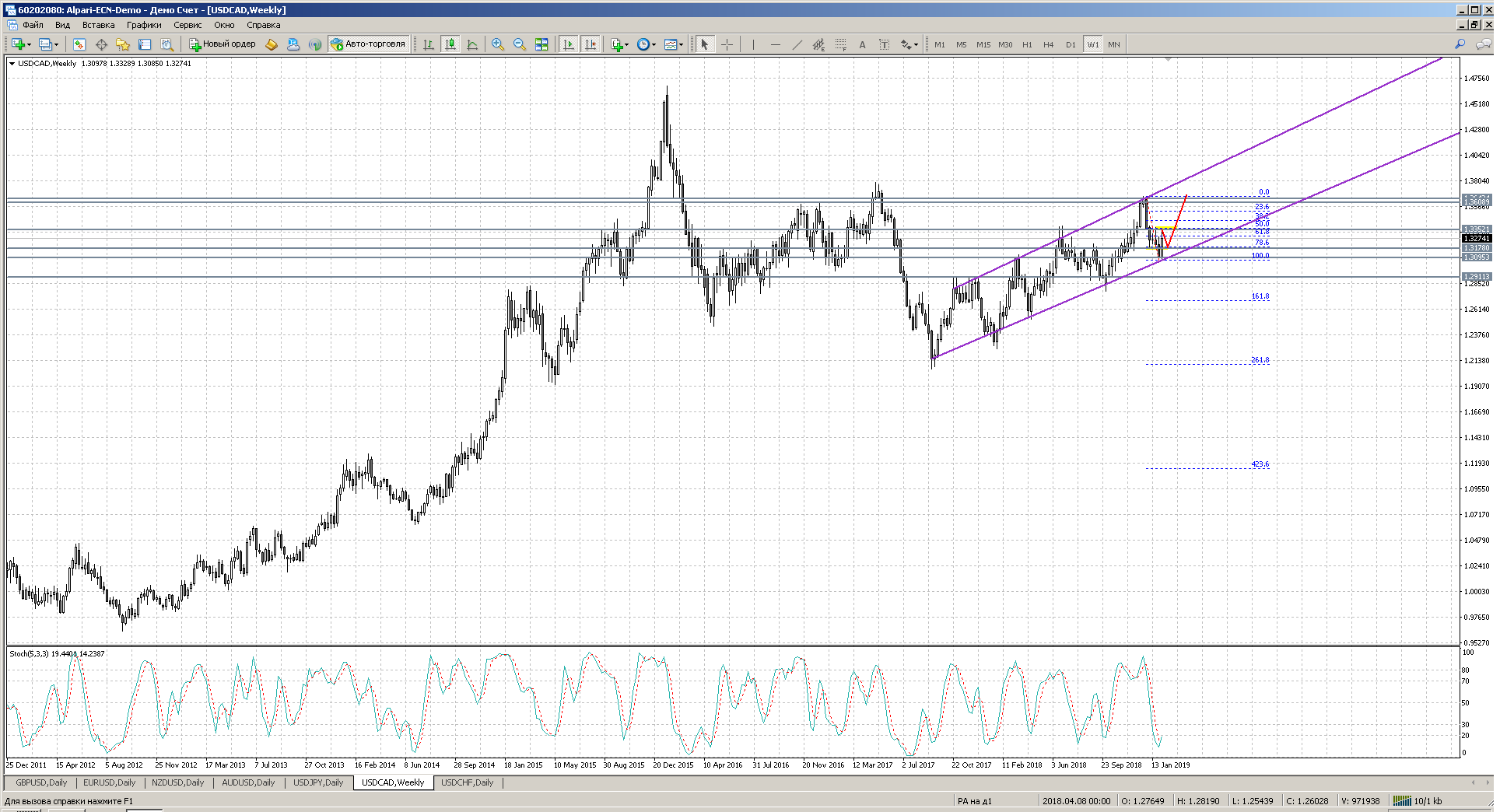Screen dimensions: 1500x812
Task: Open the search magnifier icon
Action: 1460,44
